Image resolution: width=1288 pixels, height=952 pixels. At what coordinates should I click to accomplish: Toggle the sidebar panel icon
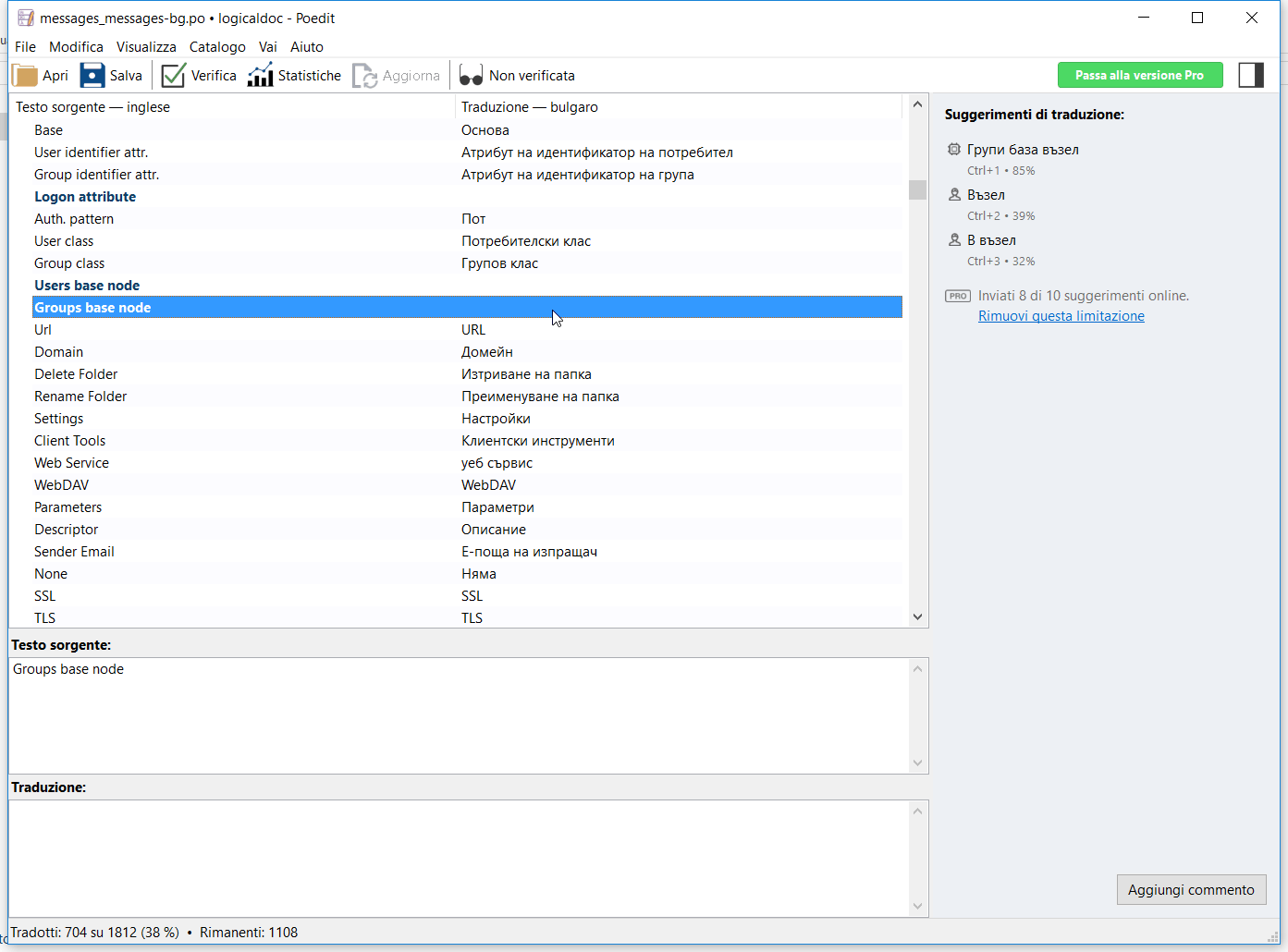1250,76
